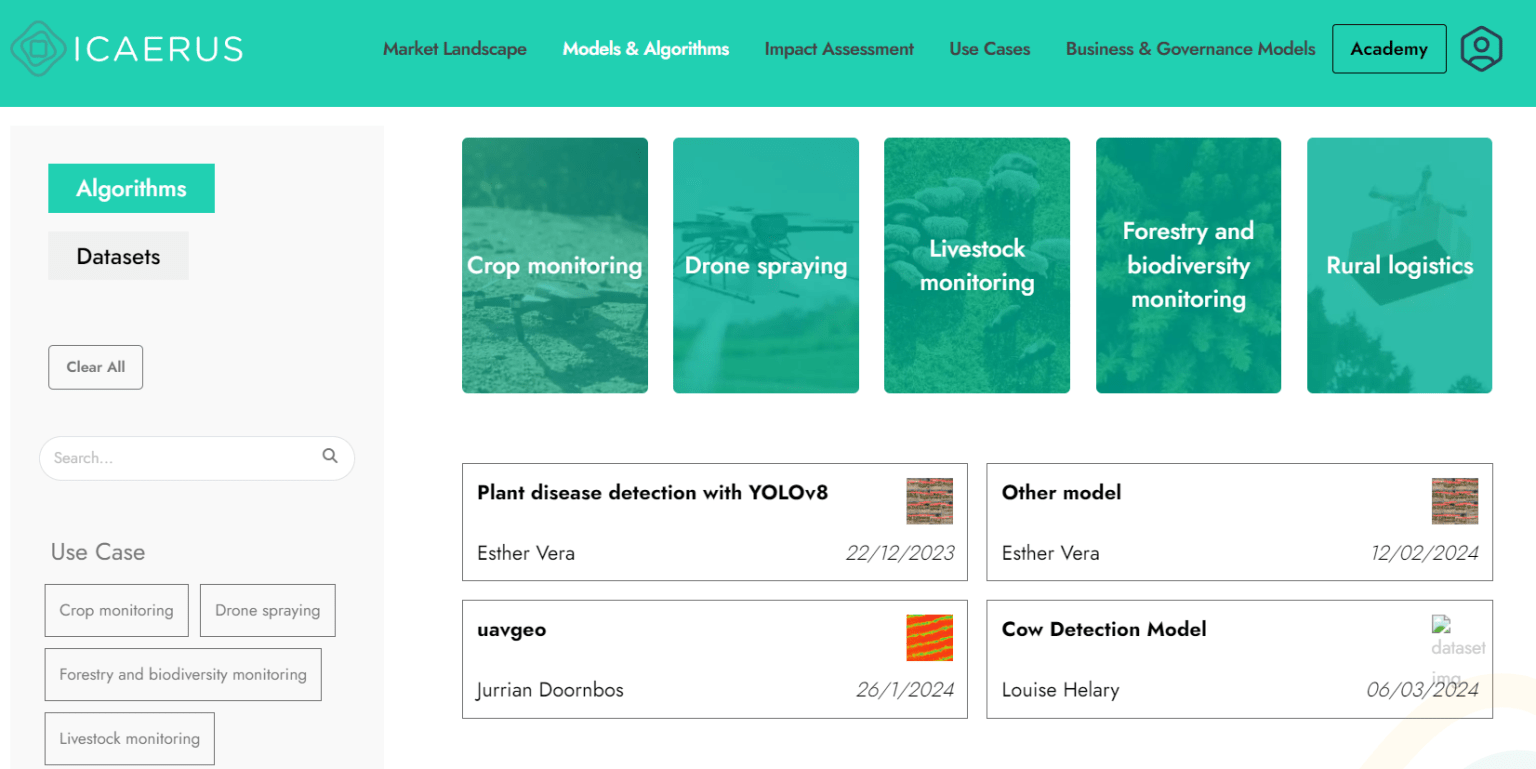1536x769 pixels.
Task: Open the Rural logistics category card
Action: tap(1400, 265)
